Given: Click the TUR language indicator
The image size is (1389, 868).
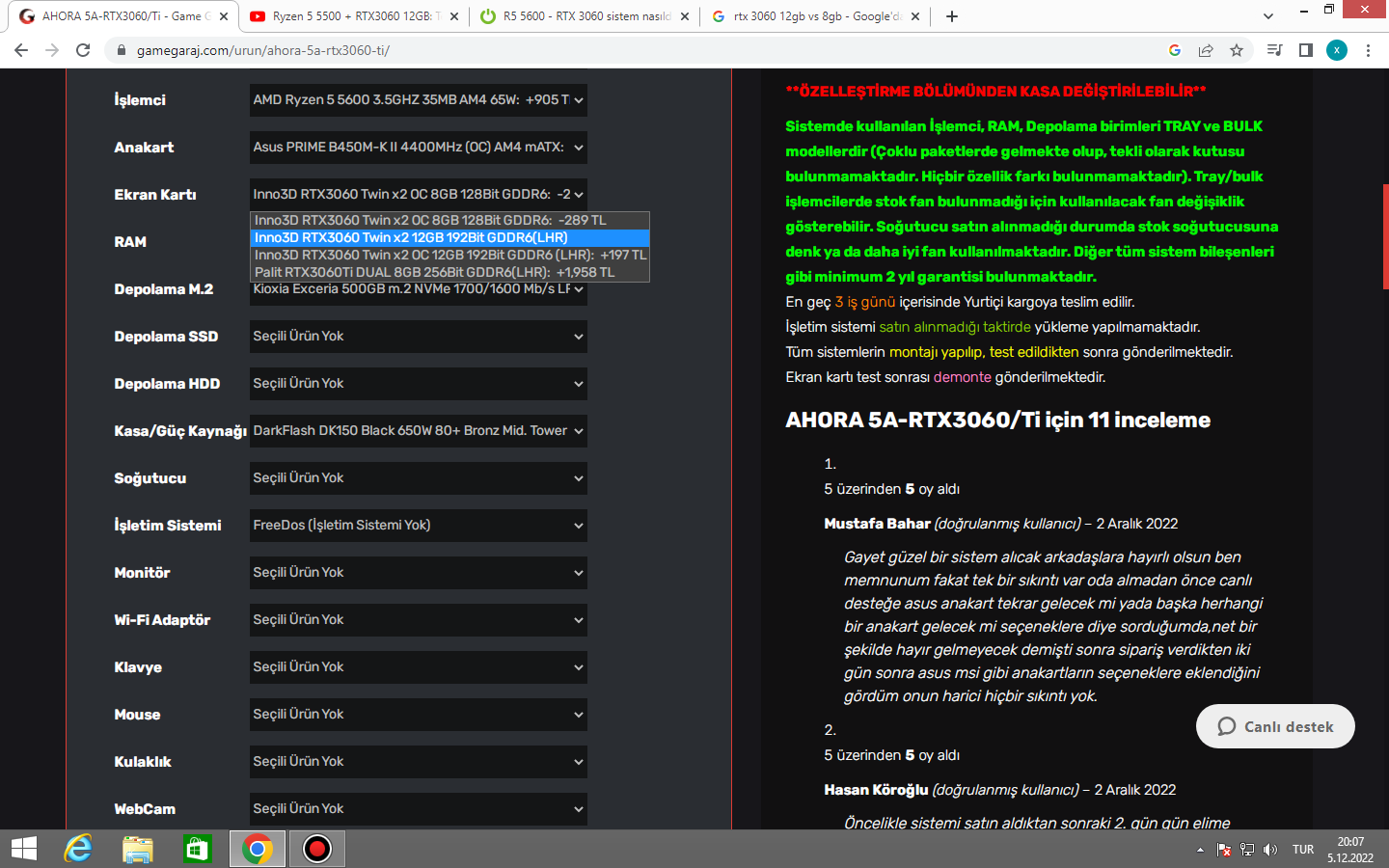Looking at the screenshot, I should click(x=1303, y=850).
